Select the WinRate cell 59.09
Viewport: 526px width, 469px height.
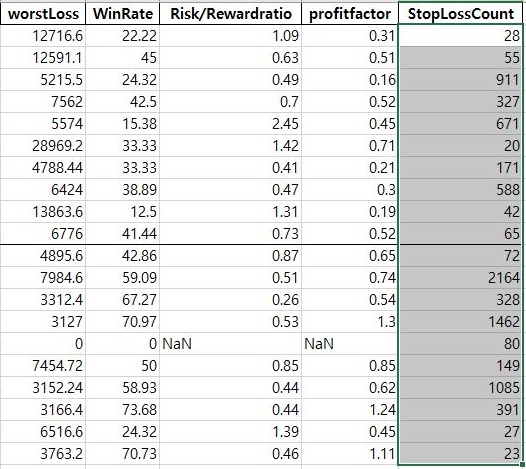coord(122,278)
